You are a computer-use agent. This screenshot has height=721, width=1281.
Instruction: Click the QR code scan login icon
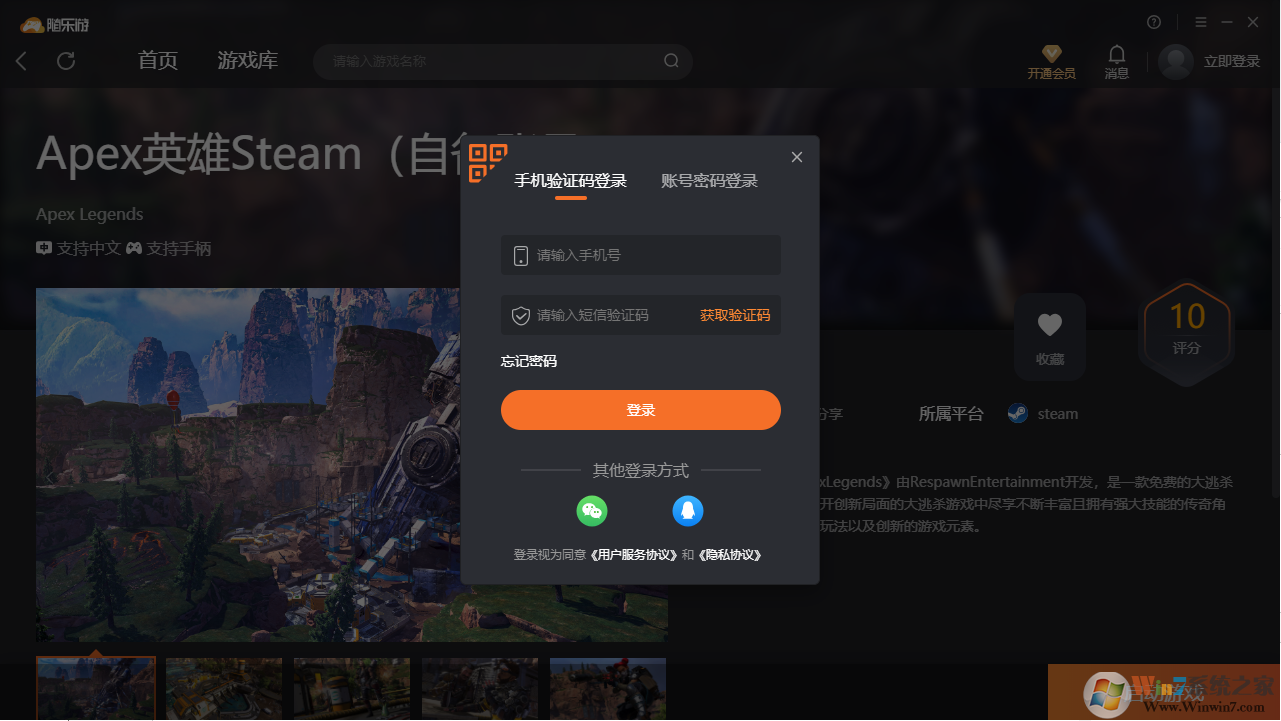[x=487, y=161]
